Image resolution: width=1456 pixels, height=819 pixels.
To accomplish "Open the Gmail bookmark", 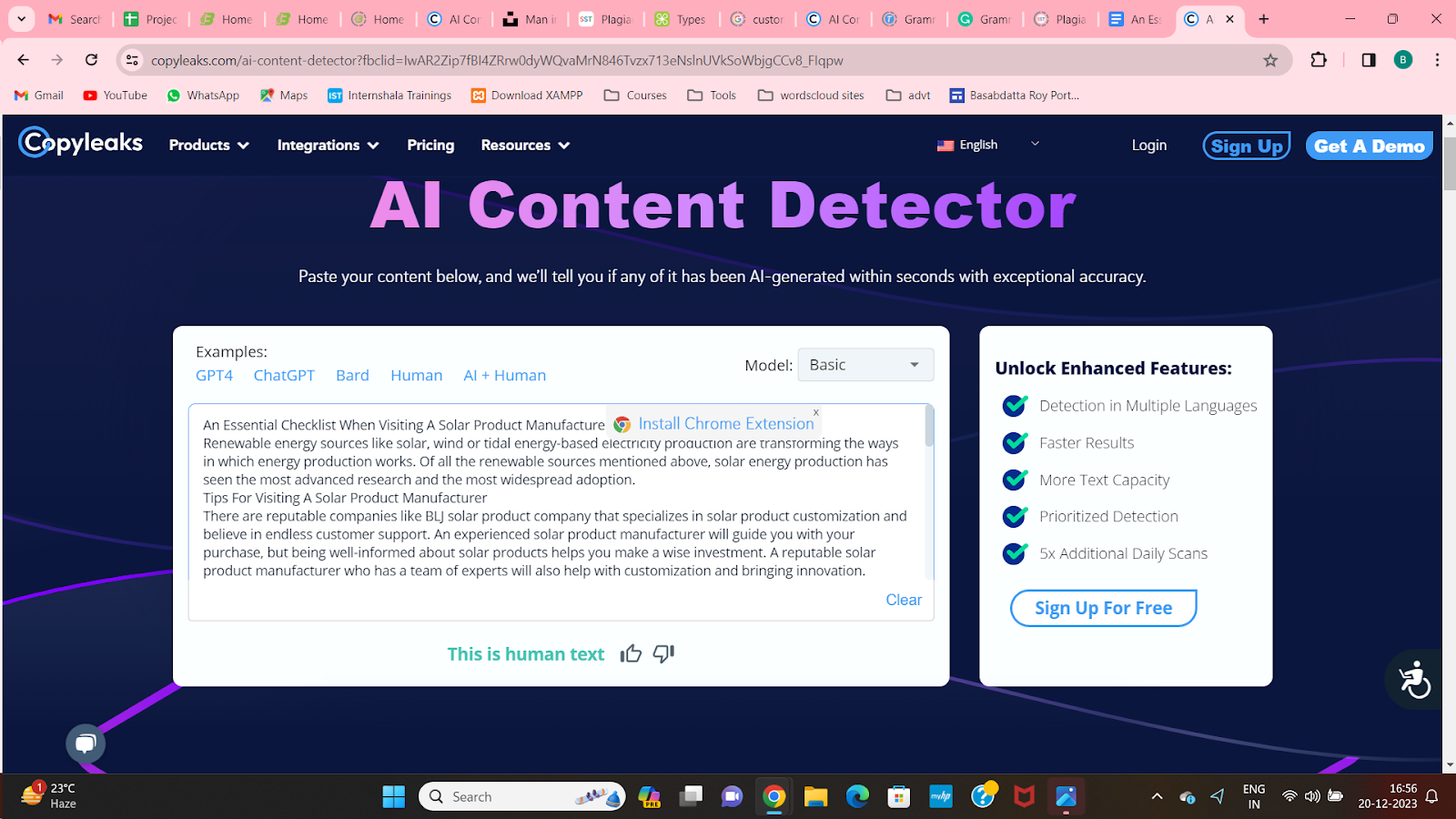I will click(39, 95).
